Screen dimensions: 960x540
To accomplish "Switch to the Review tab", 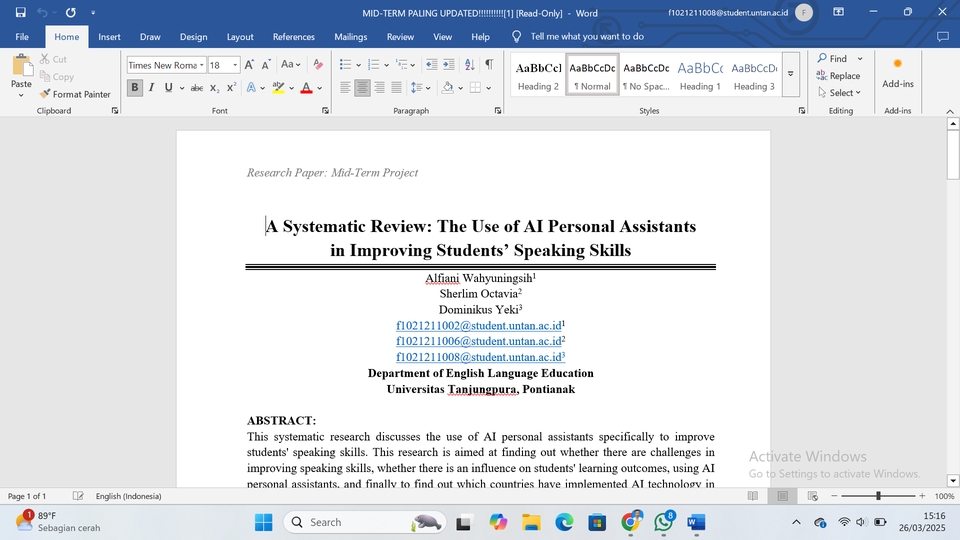I will (400, 37).
